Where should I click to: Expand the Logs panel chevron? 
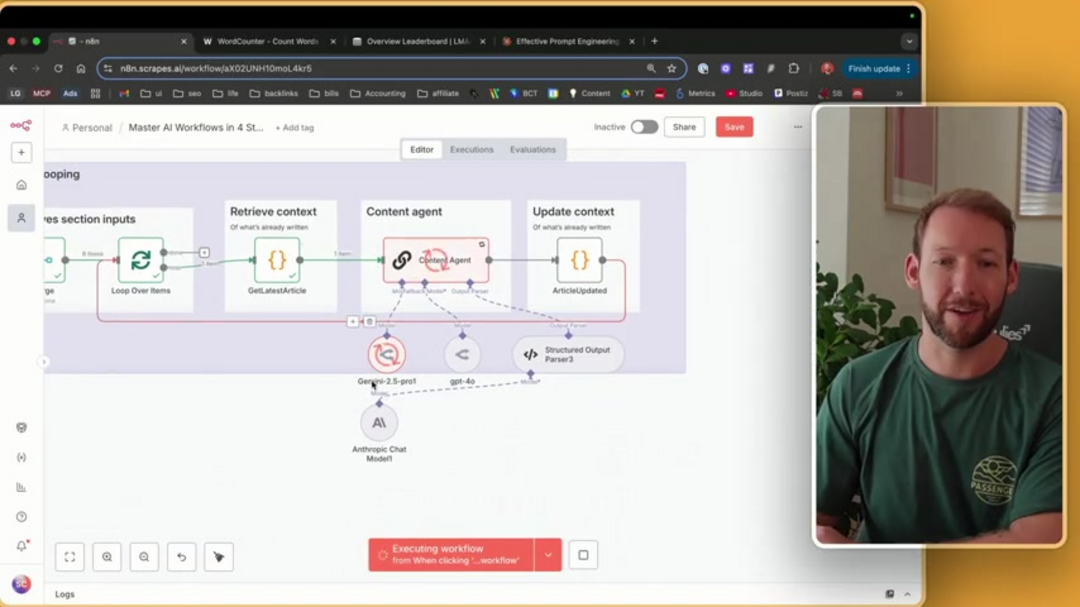908,594
